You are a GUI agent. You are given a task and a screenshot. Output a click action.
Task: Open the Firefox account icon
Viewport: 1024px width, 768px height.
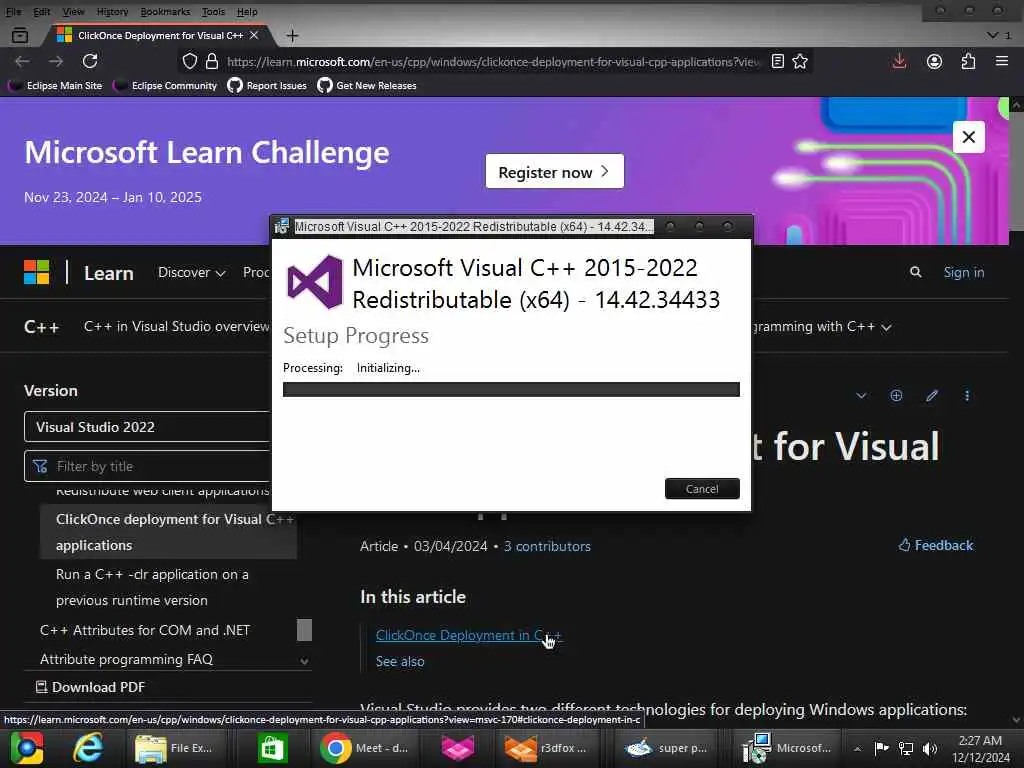[x=935, y=61]
